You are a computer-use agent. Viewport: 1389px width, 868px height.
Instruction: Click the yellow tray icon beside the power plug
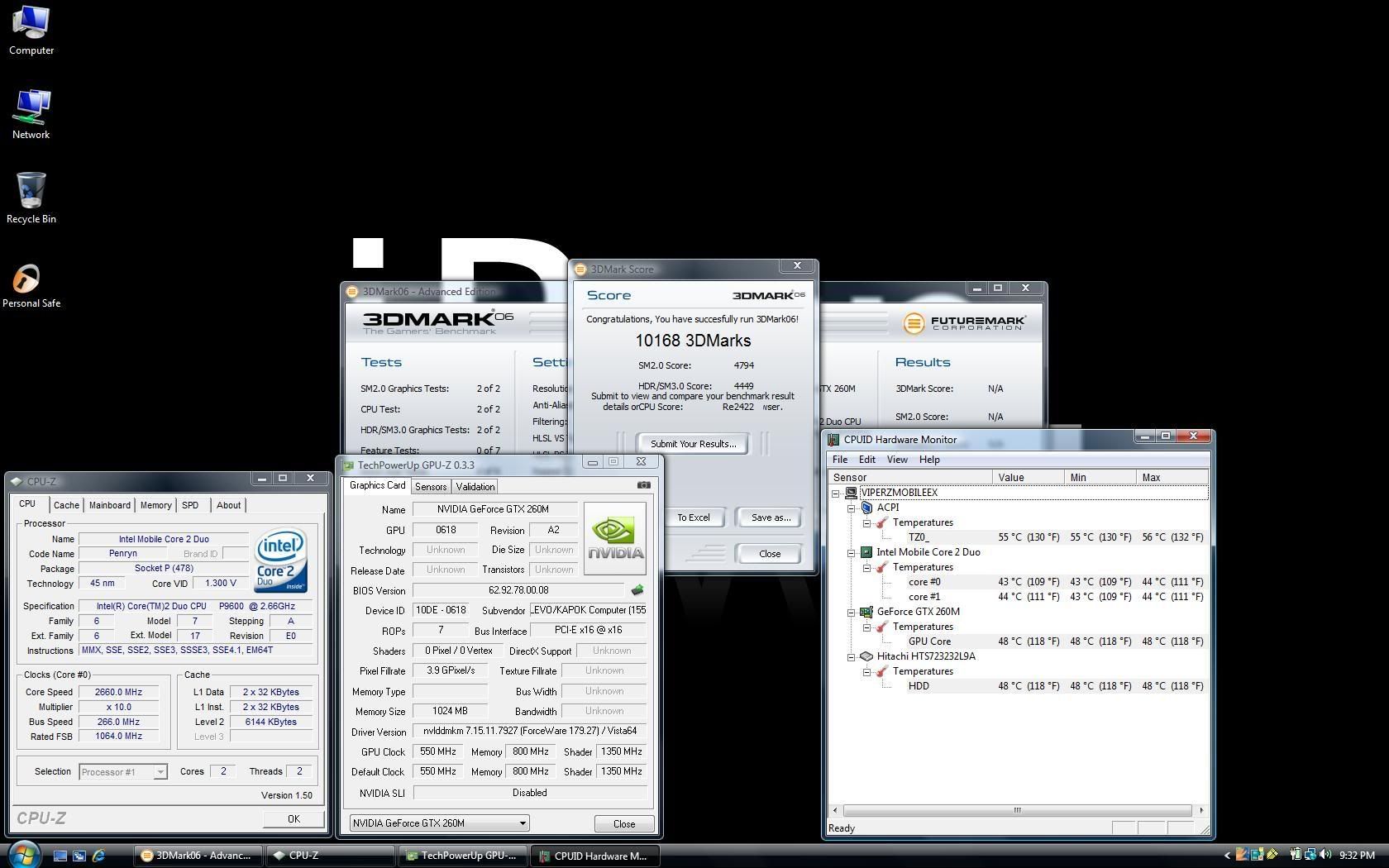pyautogui.click(x=1272, y=855)
